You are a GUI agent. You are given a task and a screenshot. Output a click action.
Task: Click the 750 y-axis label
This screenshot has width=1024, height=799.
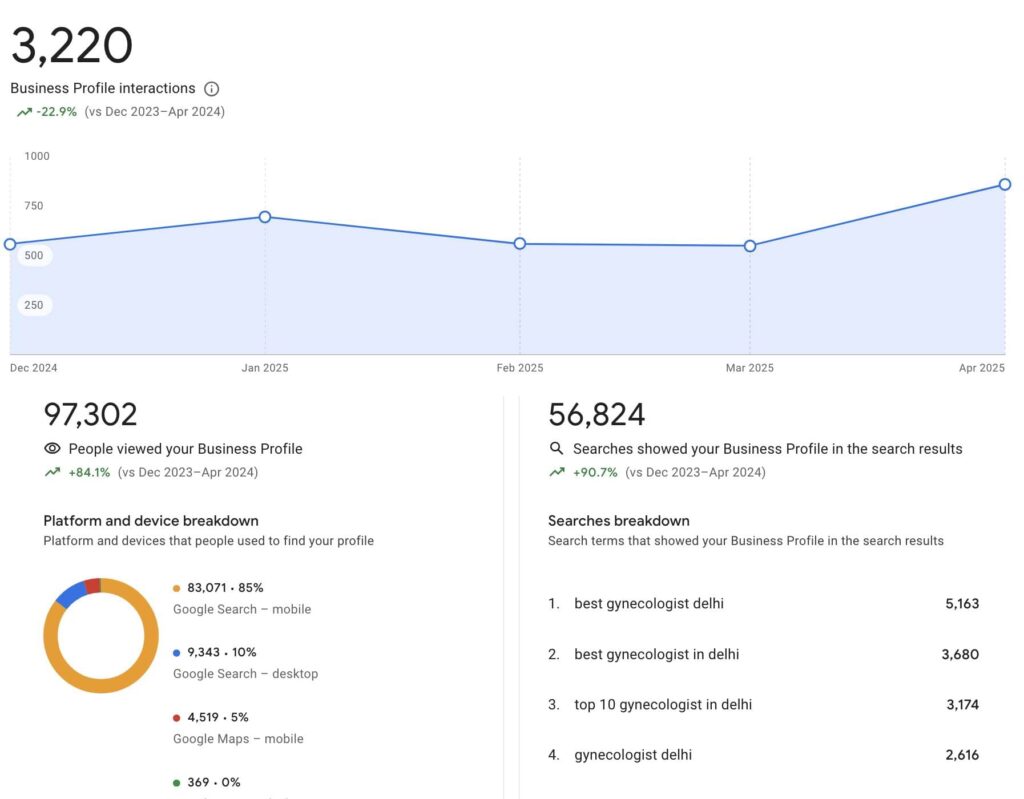coord(34,206)
